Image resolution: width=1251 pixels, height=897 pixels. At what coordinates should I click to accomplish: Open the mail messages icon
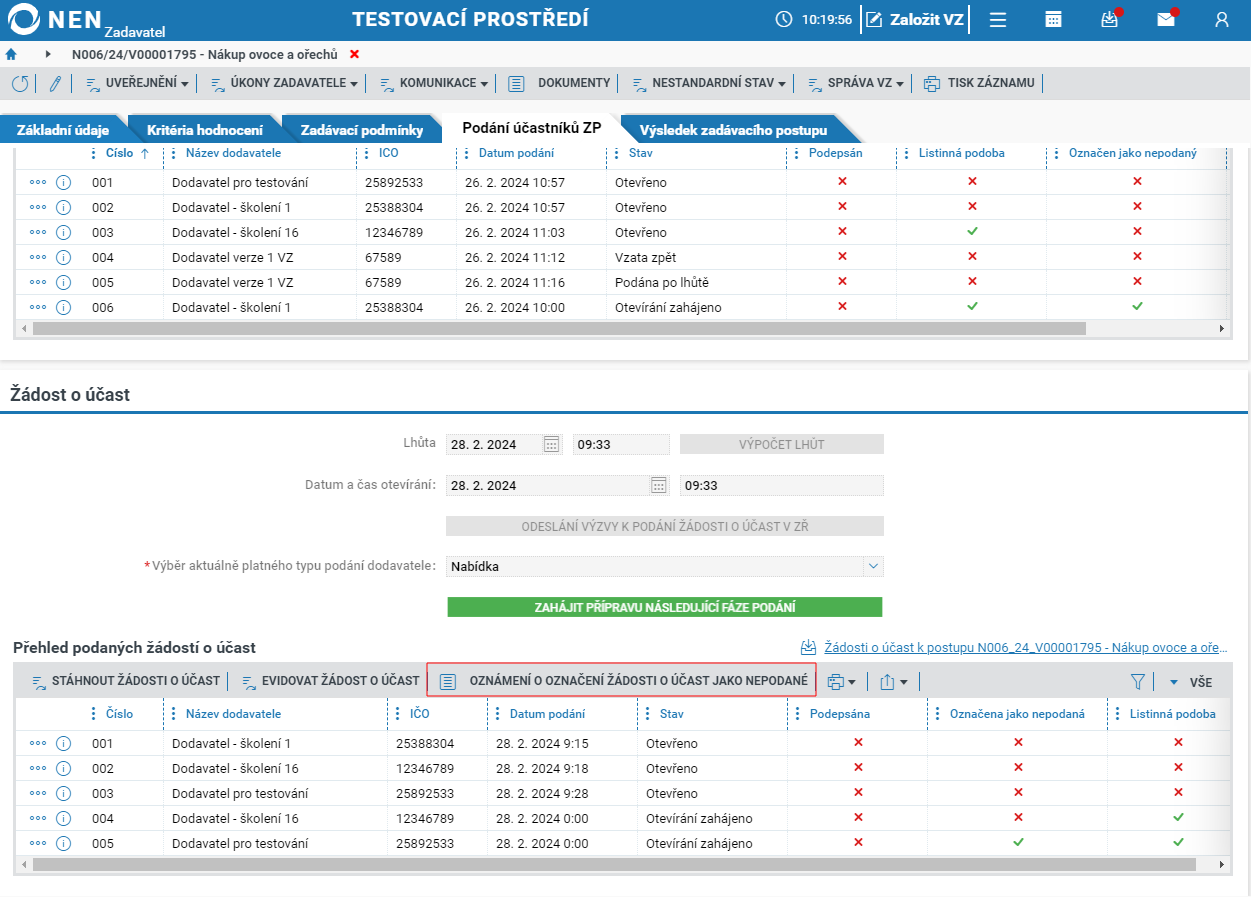(1166, 19)
